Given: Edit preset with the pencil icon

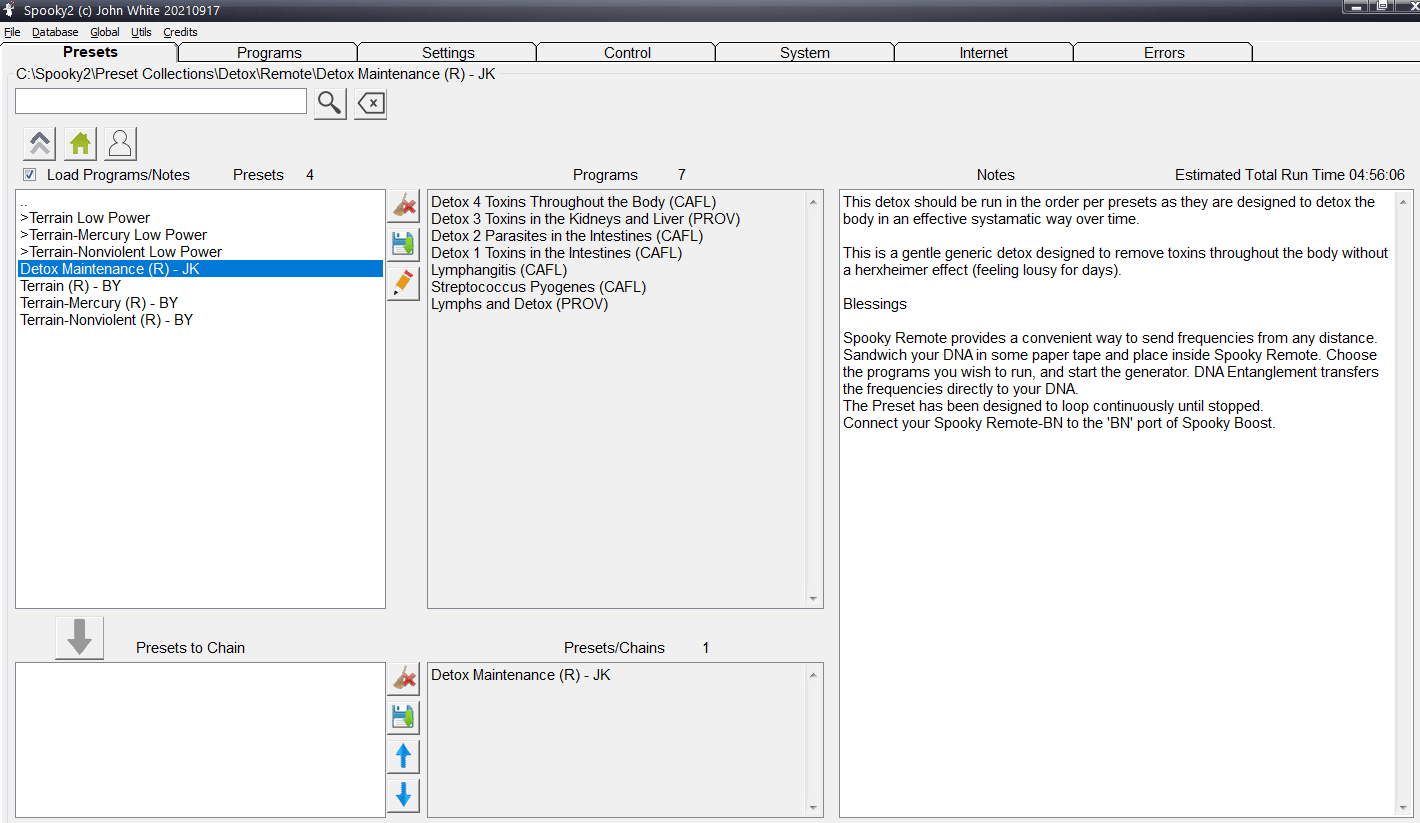Looking at the screenshot, I should click(403, 284).
